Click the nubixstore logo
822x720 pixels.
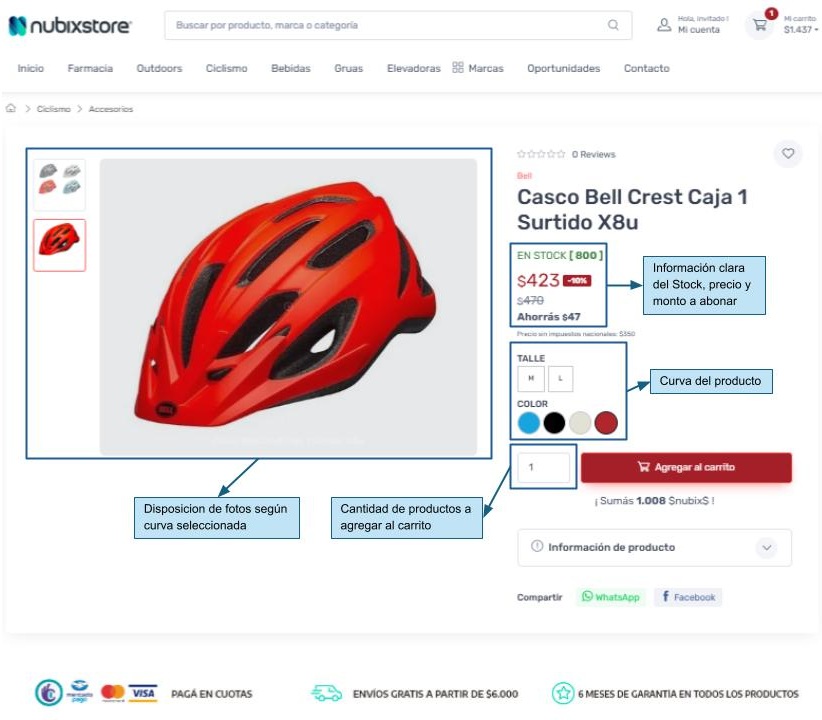pos(70,26)
